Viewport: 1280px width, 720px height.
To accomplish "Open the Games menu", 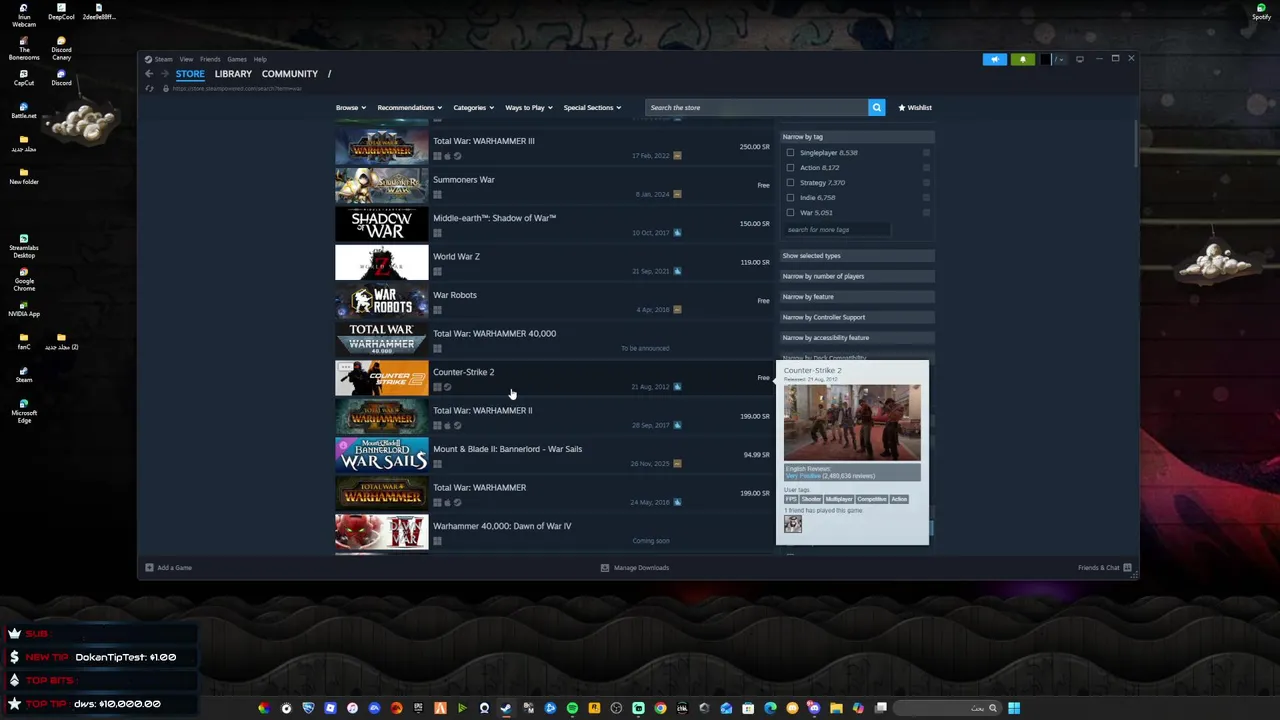I will 237,59.
